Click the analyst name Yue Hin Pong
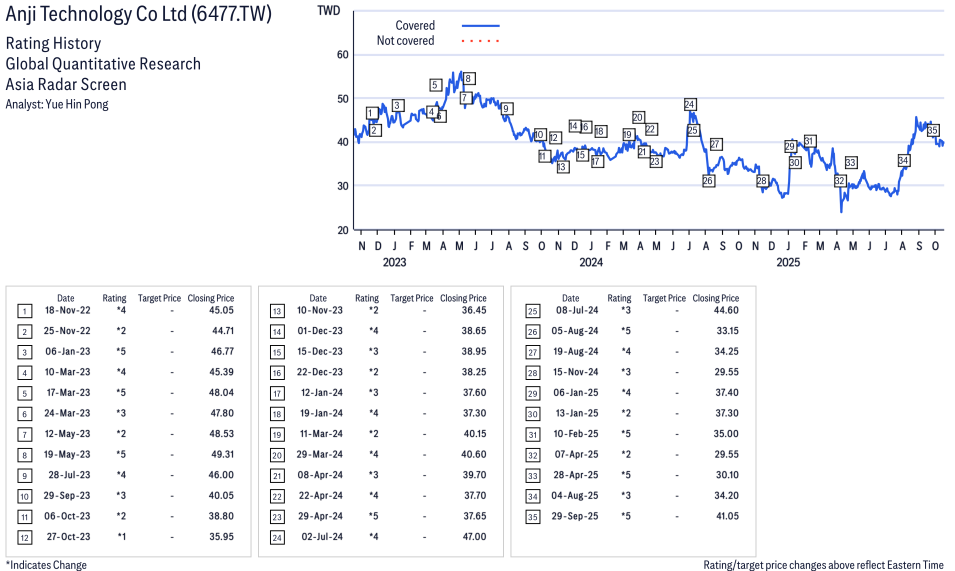 coord(77,104)
